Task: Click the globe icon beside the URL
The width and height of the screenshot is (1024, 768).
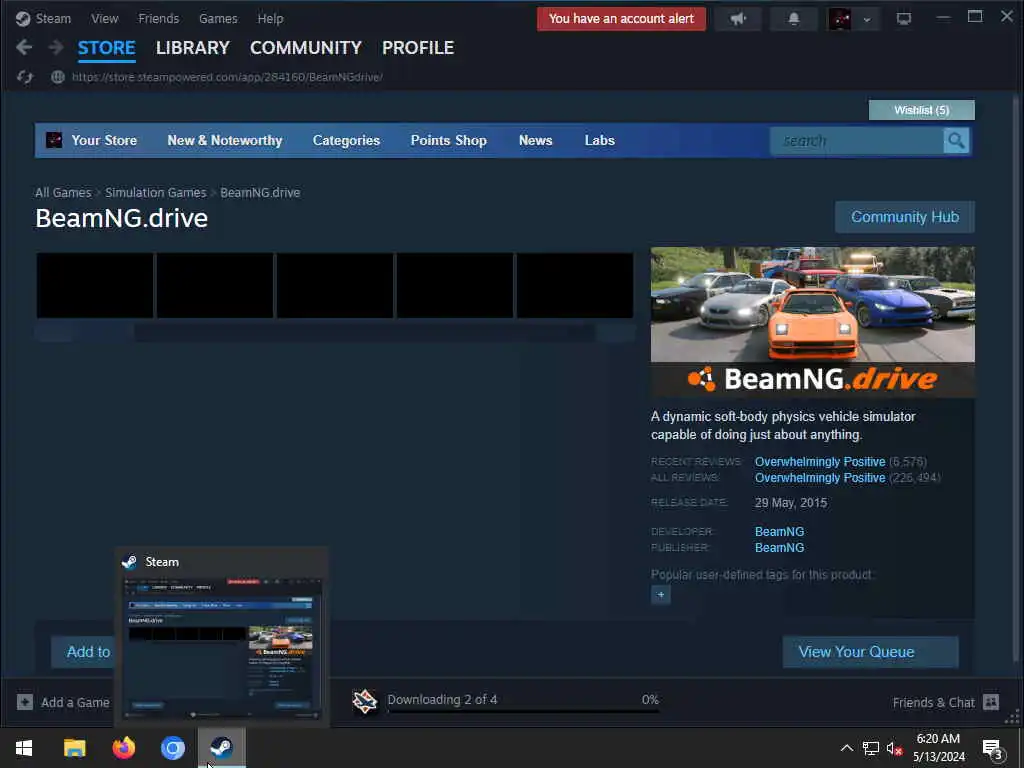Action: click(x=57, y=77)
